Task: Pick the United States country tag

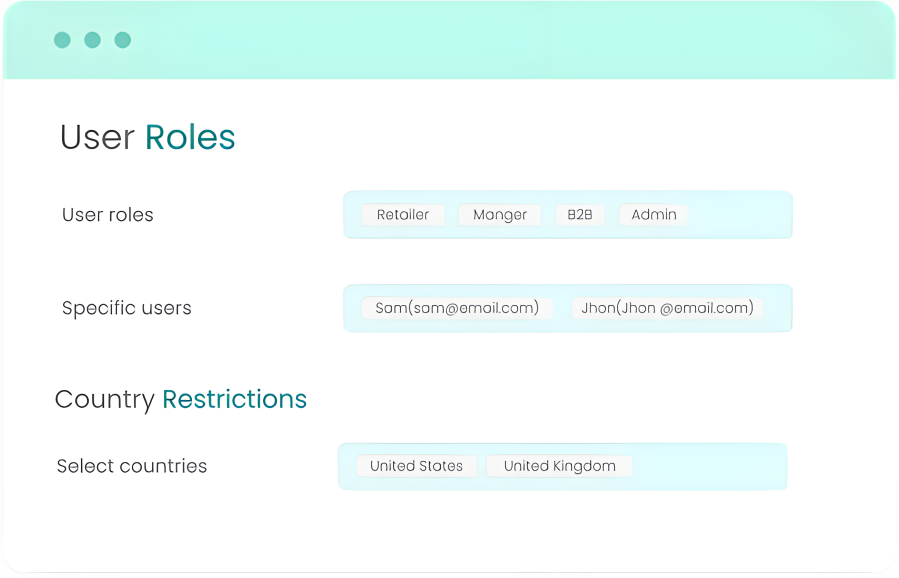Action: [x=416, y=466]
